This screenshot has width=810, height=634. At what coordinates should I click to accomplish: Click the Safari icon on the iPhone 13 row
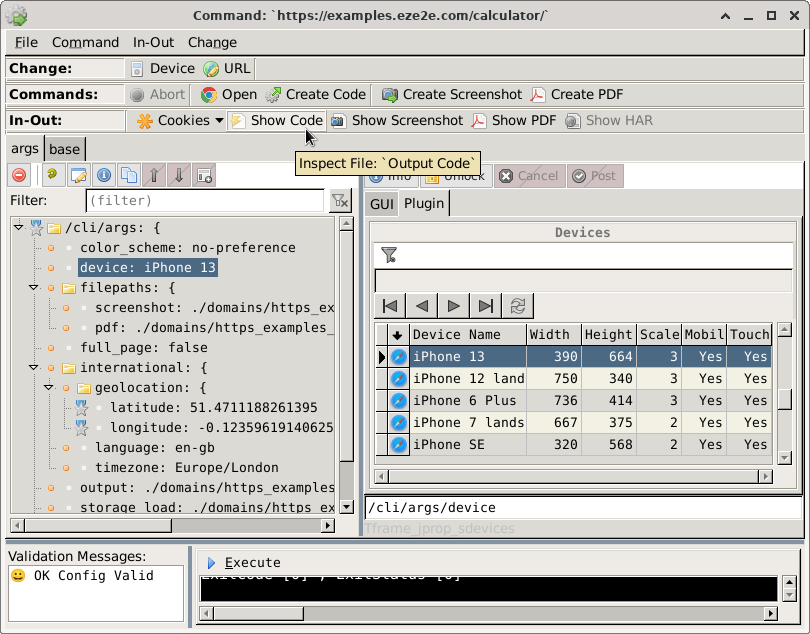(399, 357)
